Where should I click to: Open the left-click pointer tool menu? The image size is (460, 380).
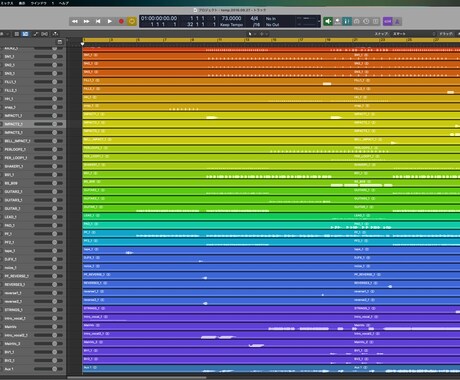click(x=251, y=34)
